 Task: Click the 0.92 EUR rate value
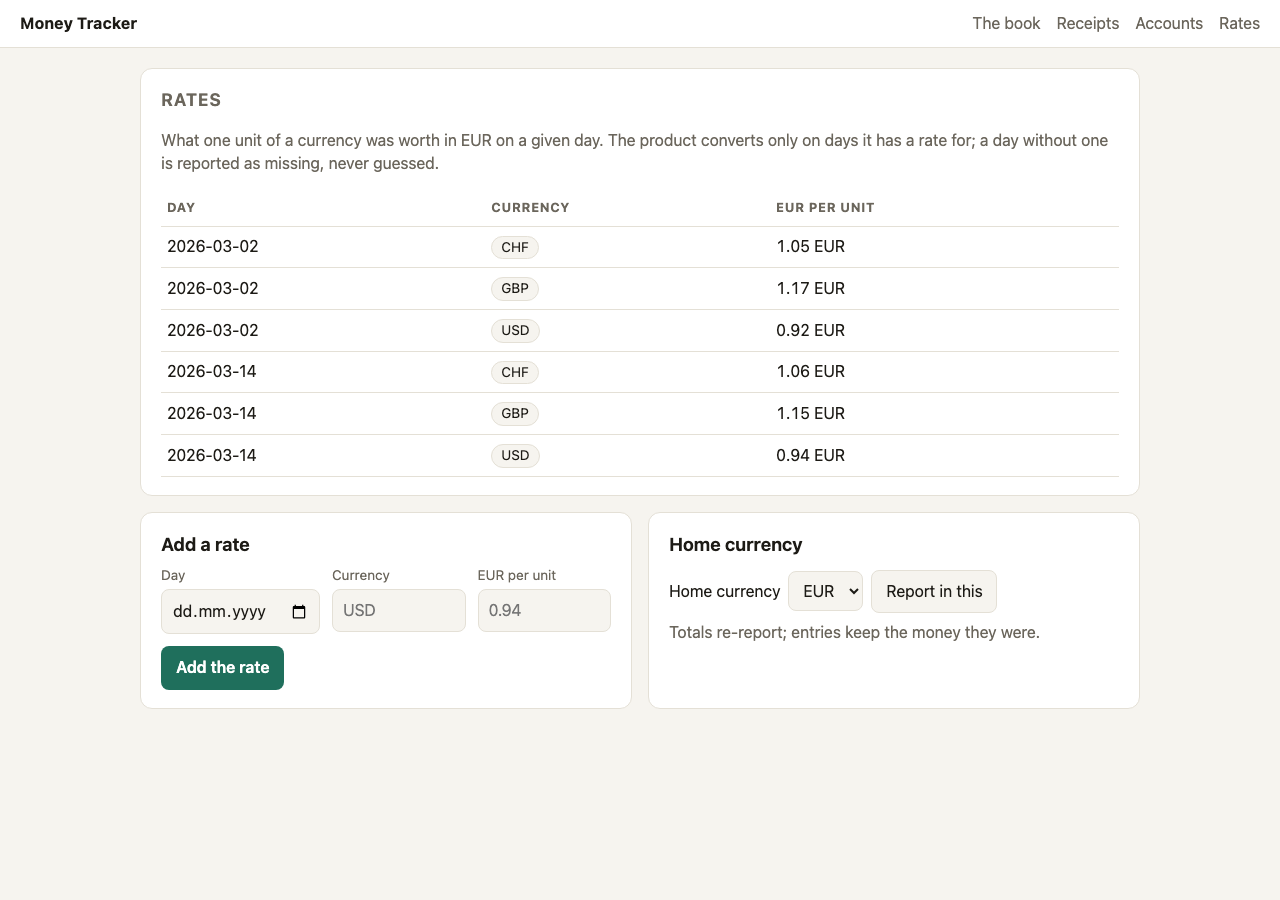click(811, 330)
